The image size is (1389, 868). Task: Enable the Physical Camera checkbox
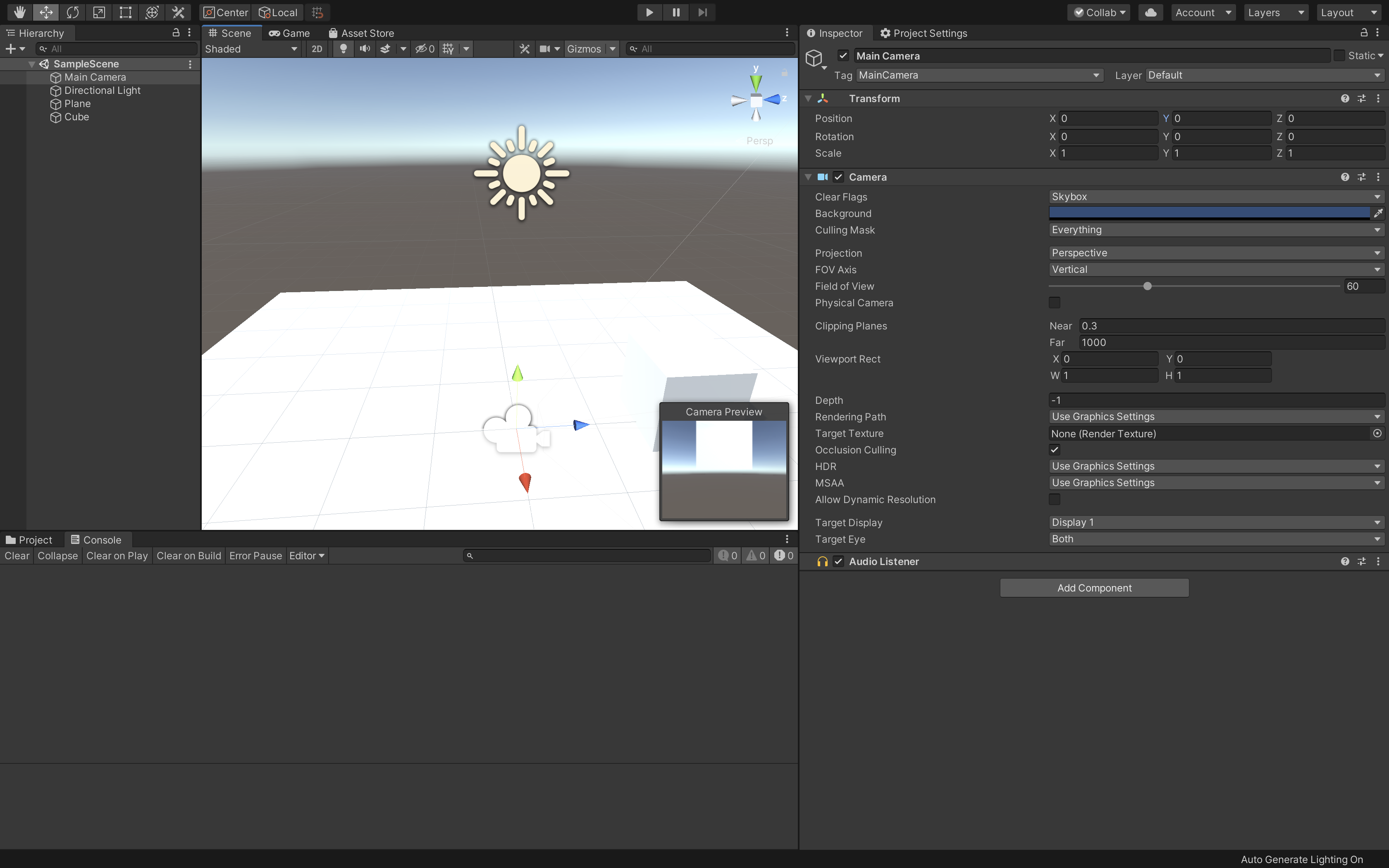1055,303
